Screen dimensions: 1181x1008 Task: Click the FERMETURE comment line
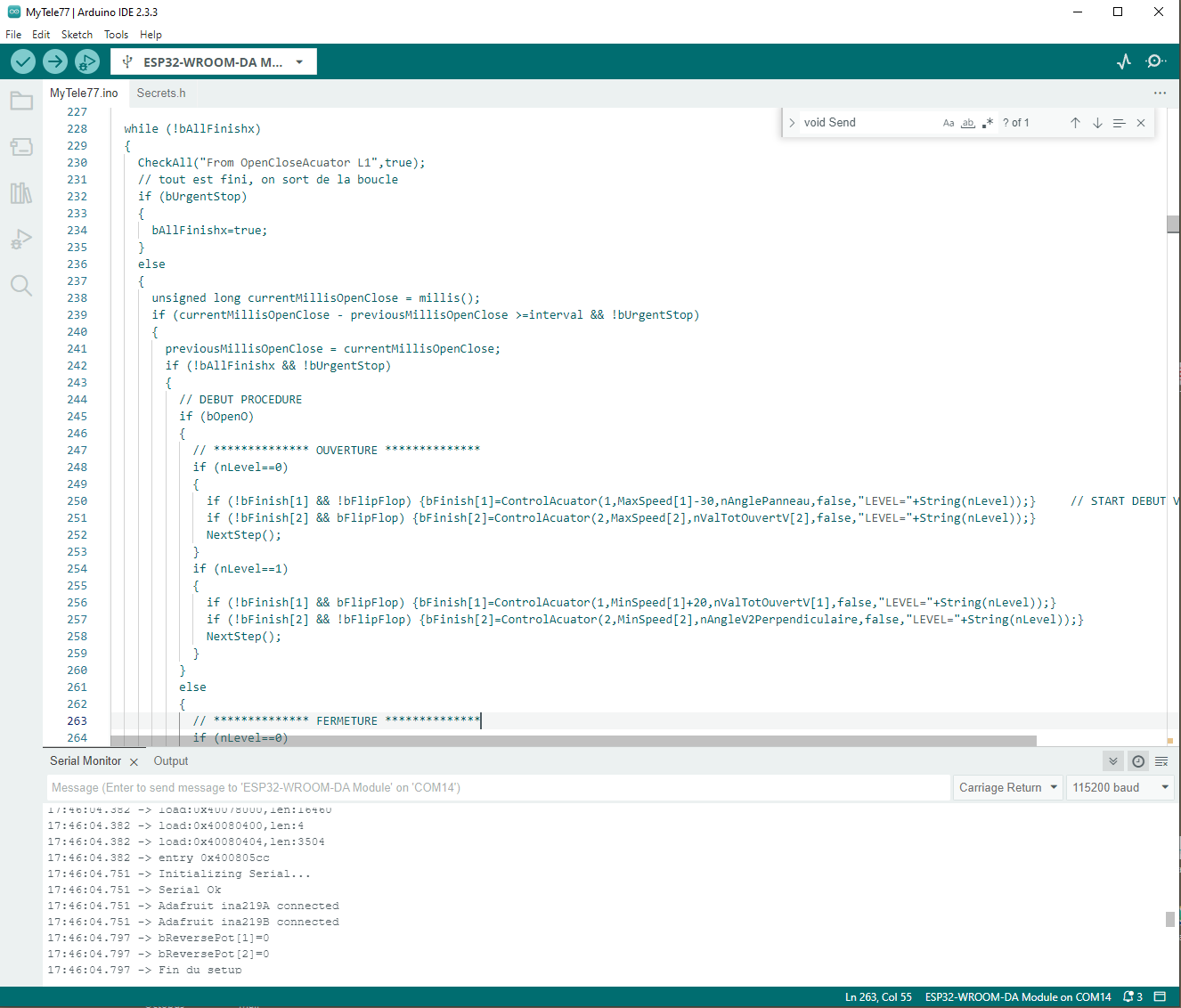[337, 721]
